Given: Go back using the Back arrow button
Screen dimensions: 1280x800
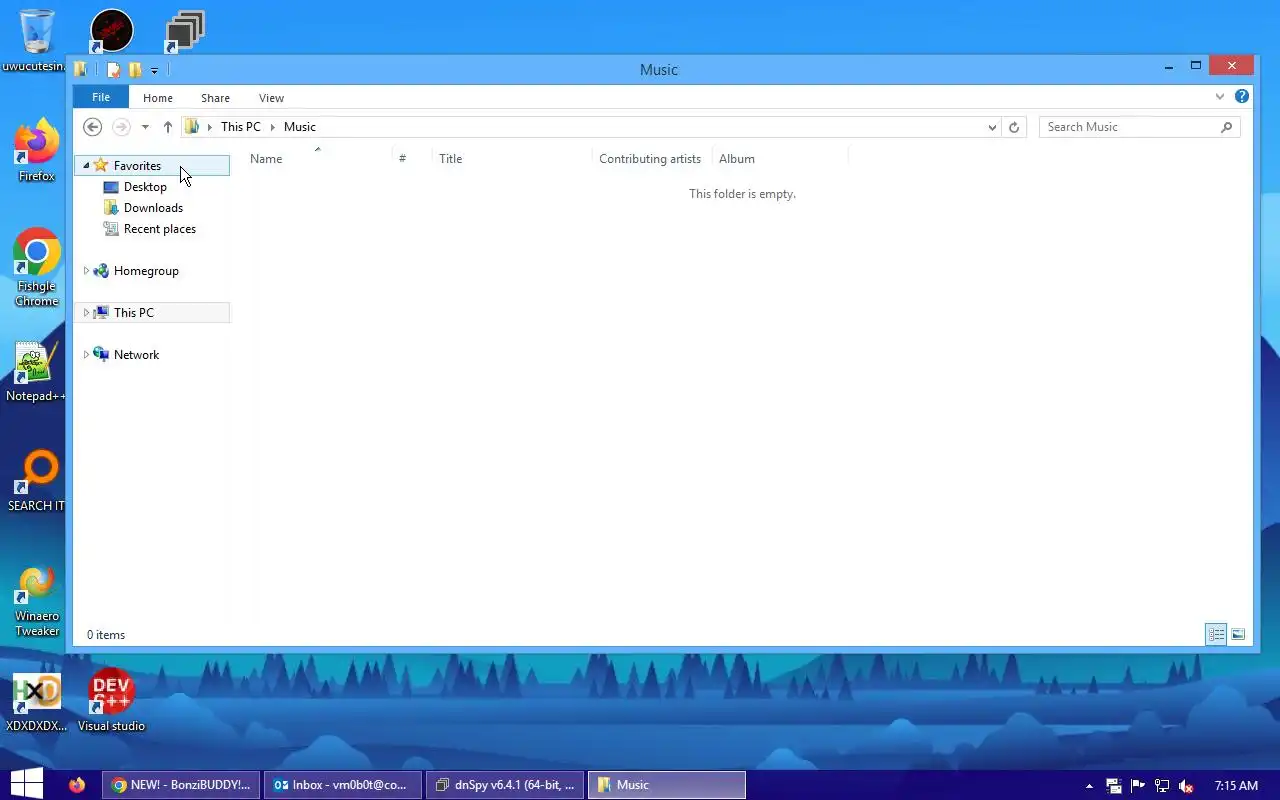Looking at the screenshot, I should pos(92,127).
